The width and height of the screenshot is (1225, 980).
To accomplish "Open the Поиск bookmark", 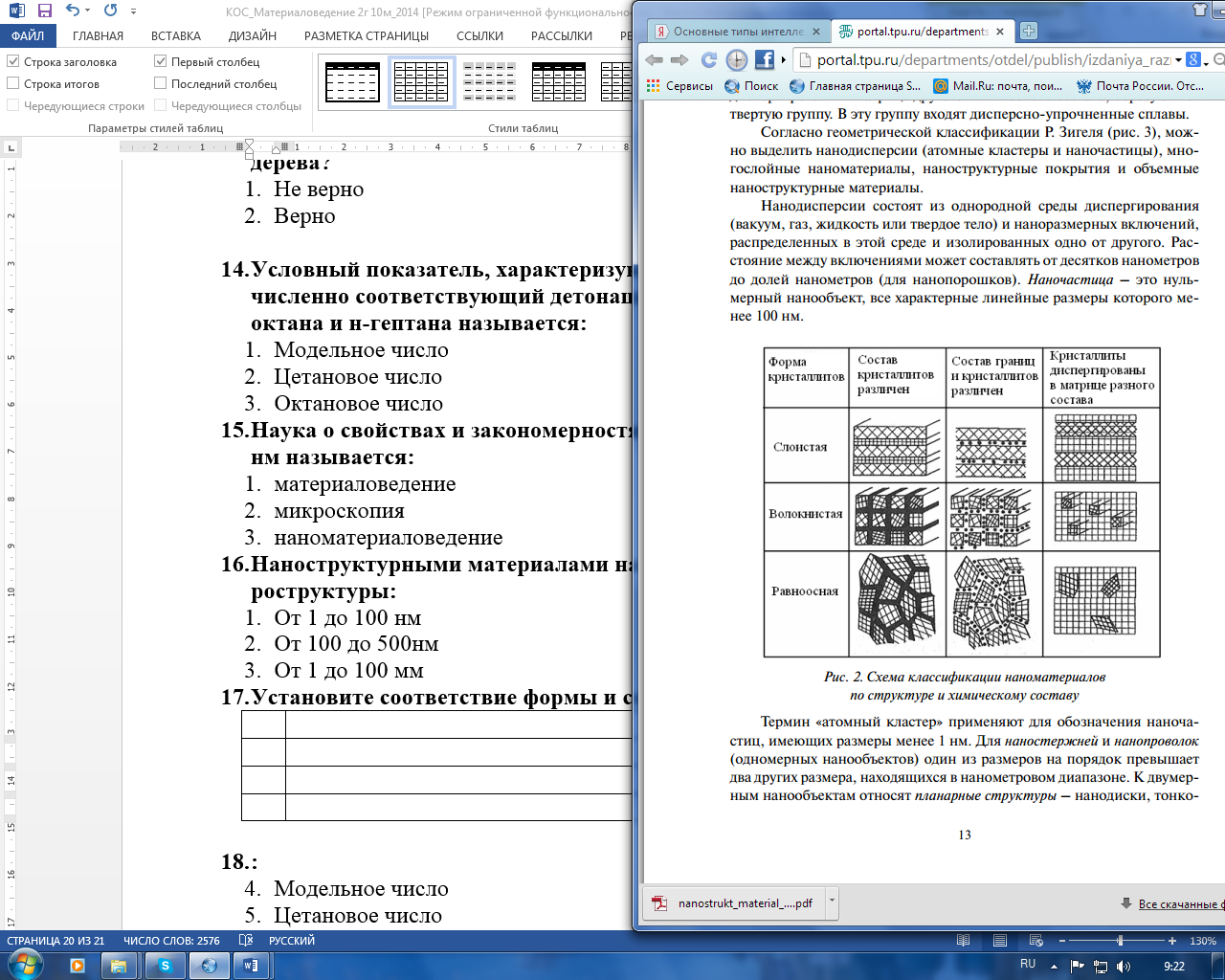I will click(751, 86).
